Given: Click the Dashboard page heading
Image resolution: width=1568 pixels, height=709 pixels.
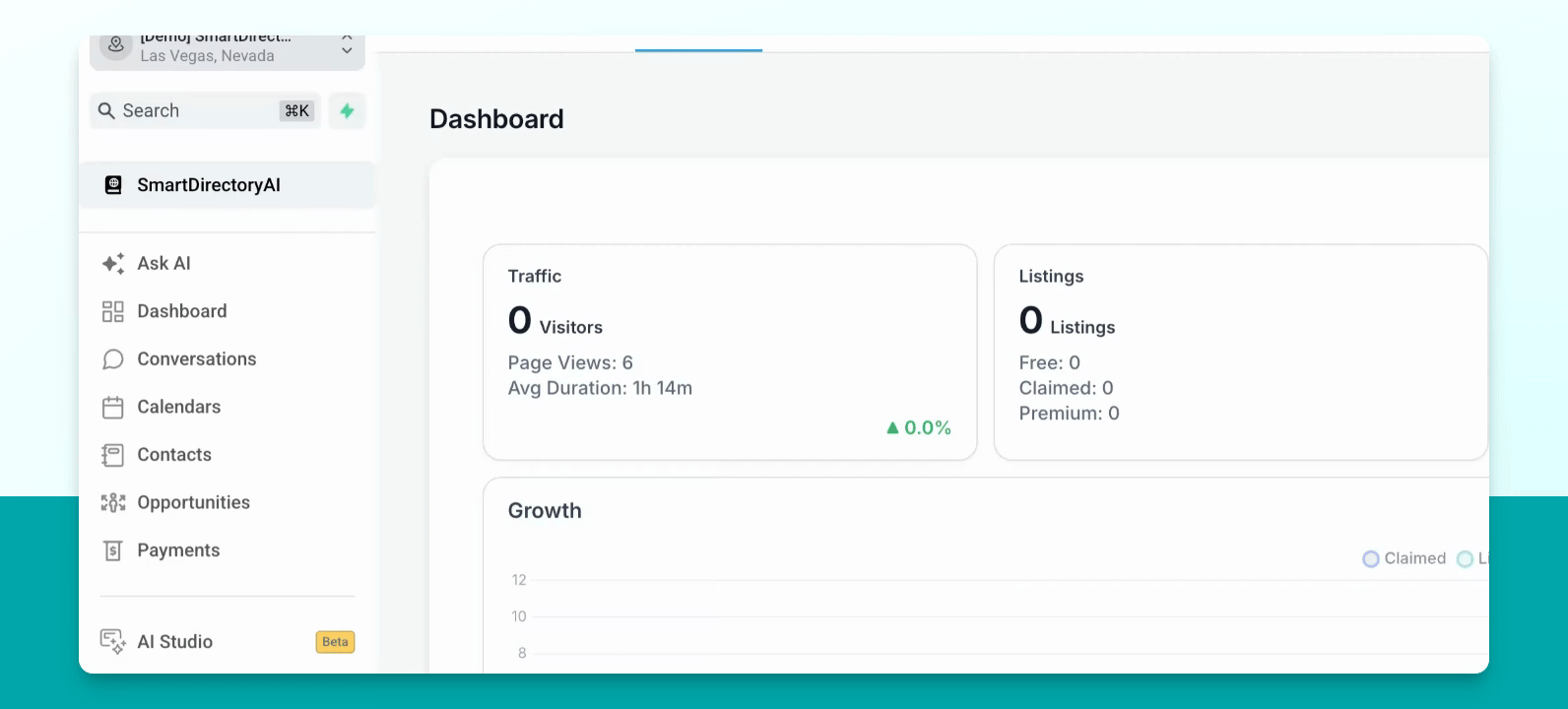Looking at the screenshot, I should click(496, 119).
